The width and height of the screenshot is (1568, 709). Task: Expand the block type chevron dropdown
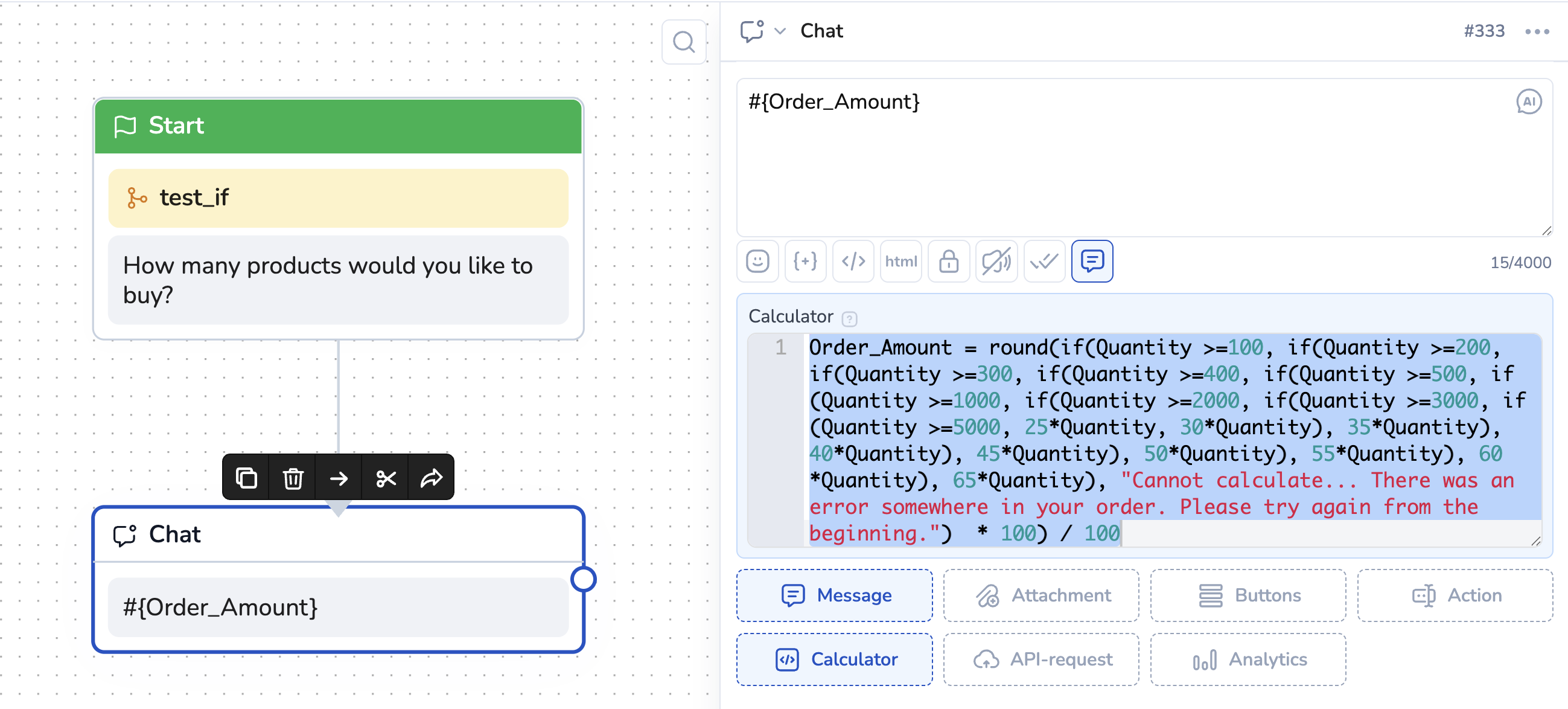pyautogui.click(x=779, y=31)
